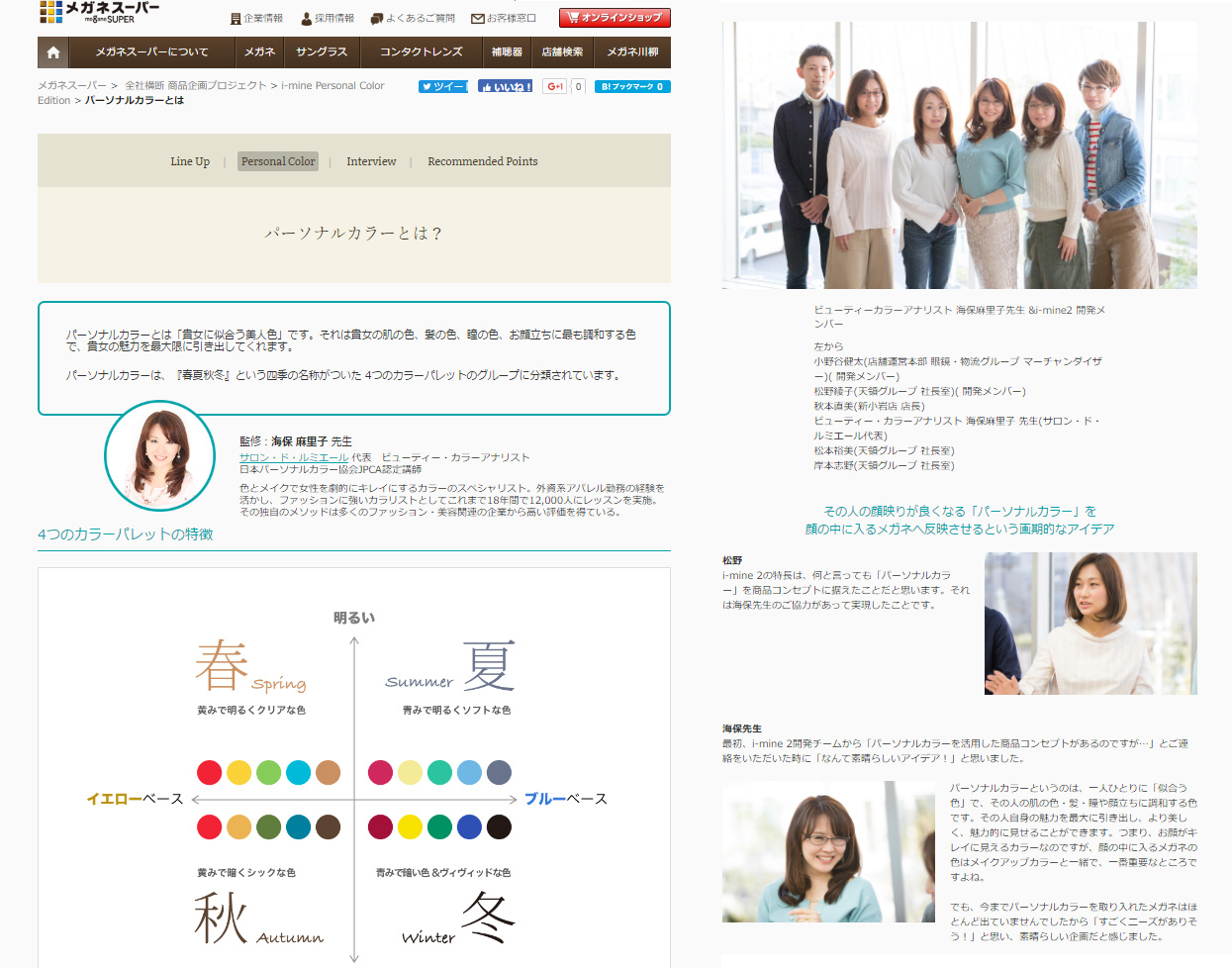Click the home icon in navigation bar

(53, 52)
